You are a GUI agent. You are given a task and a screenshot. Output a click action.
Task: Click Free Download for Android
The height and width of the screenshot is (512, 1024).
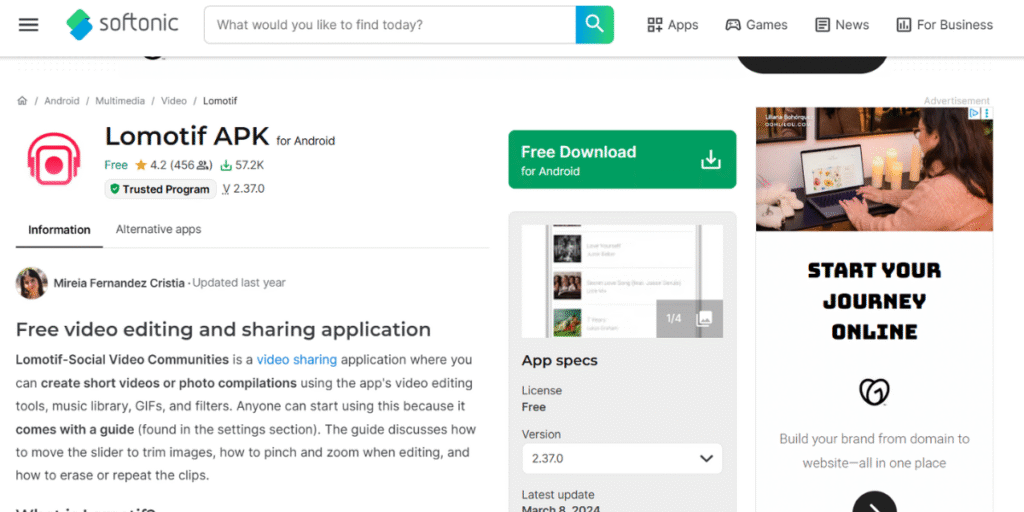(621, 160)
